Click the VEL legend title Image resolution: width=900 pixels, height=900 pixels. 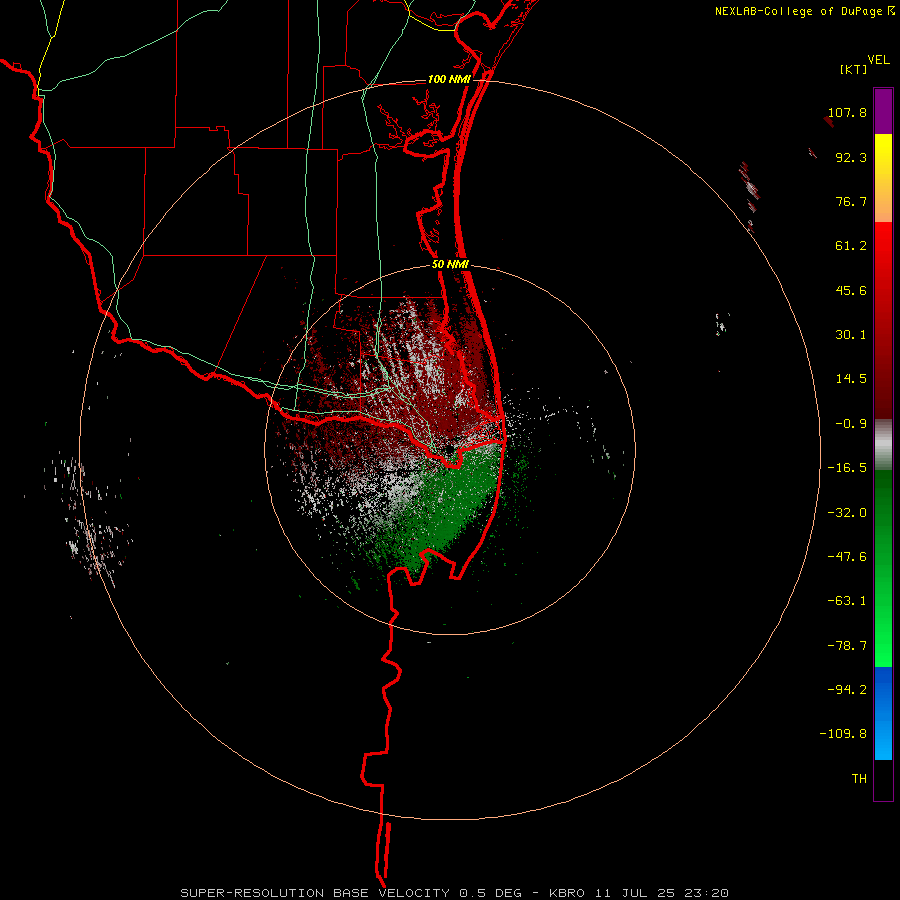click(878, 59)
